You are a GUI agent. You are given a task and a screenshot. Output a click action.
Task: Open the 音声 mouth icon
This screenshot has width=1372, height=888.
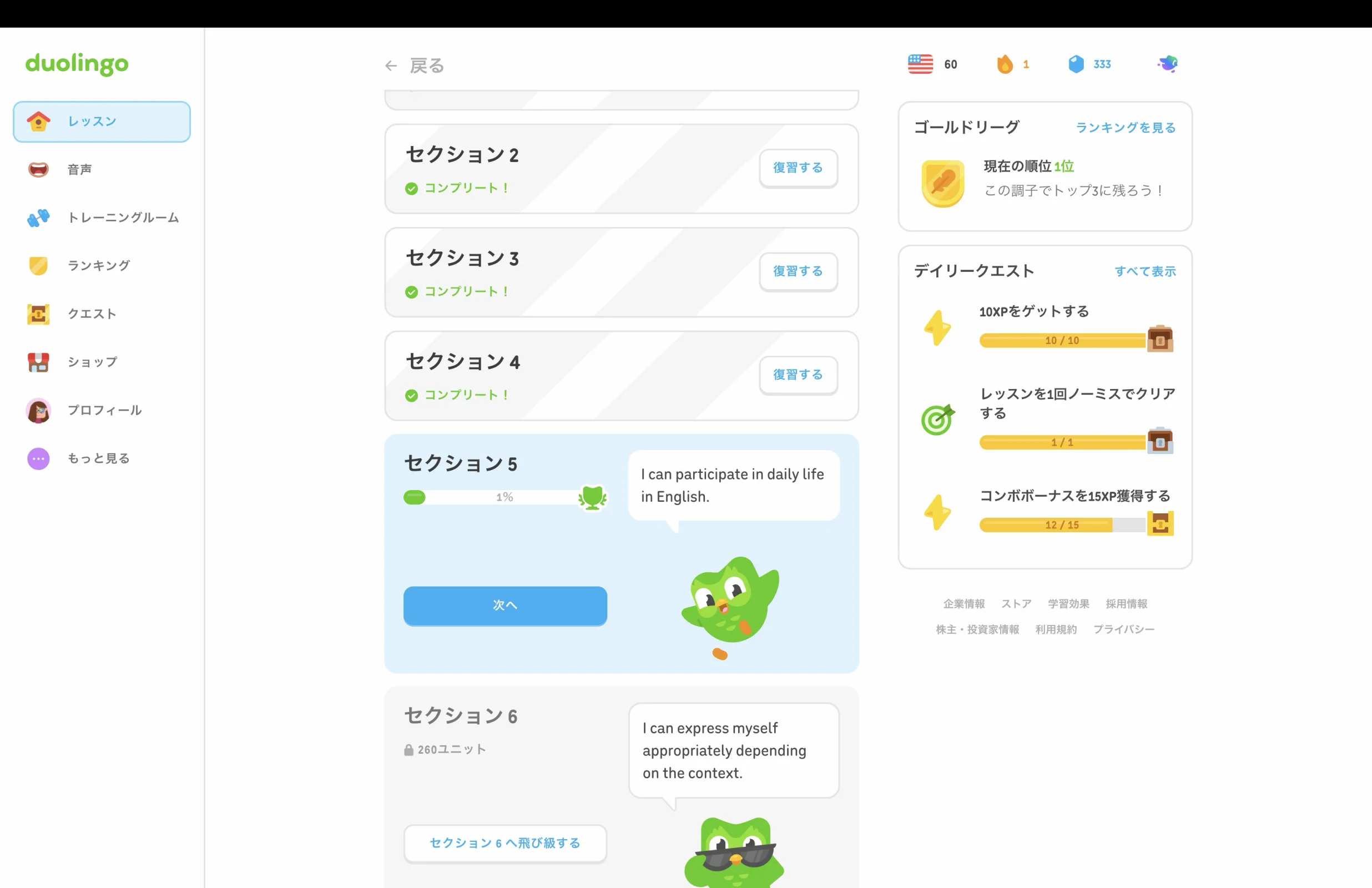click(x=39, y=169)
